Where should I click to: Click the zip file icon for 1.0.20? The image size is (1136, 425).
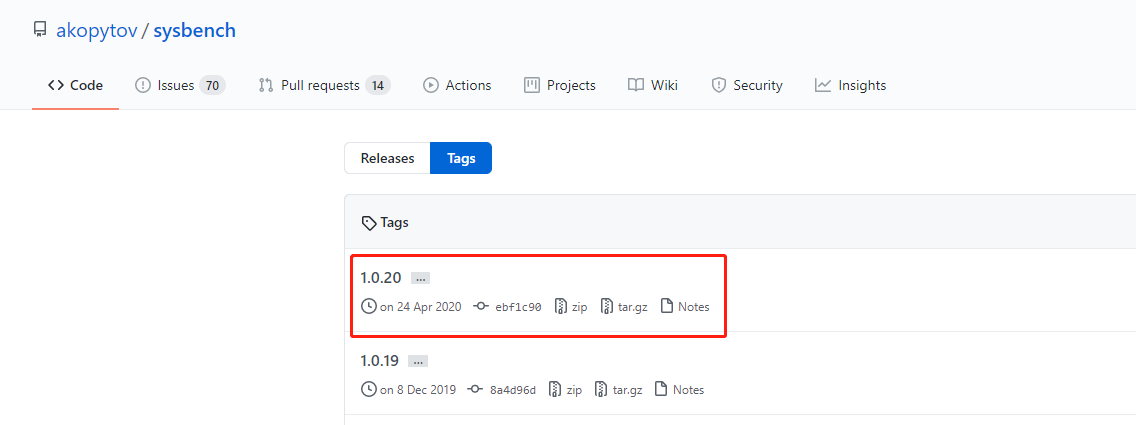(x=560, y=307)
